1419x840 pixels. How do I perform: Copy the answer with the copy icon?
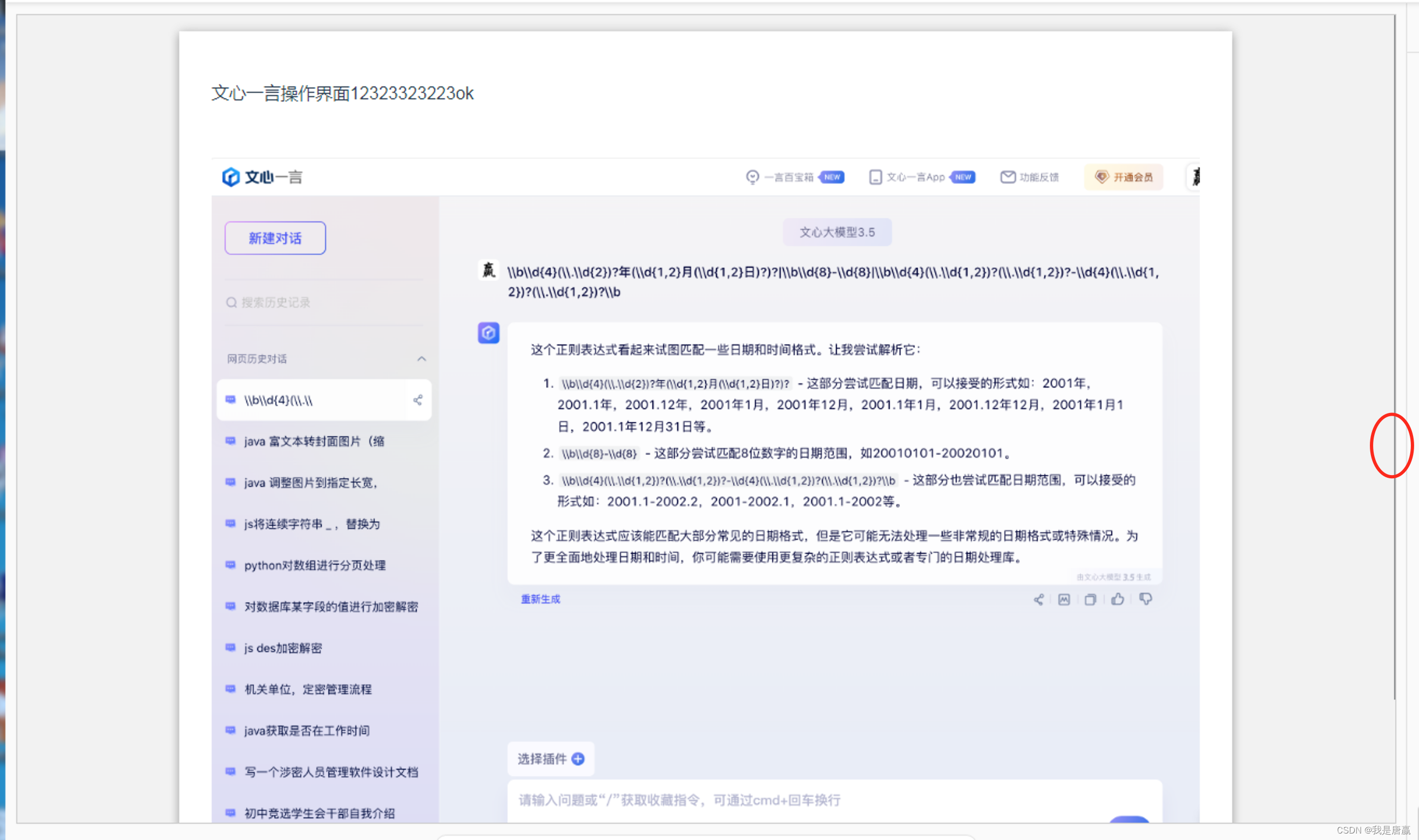[x=1090, y=599]
